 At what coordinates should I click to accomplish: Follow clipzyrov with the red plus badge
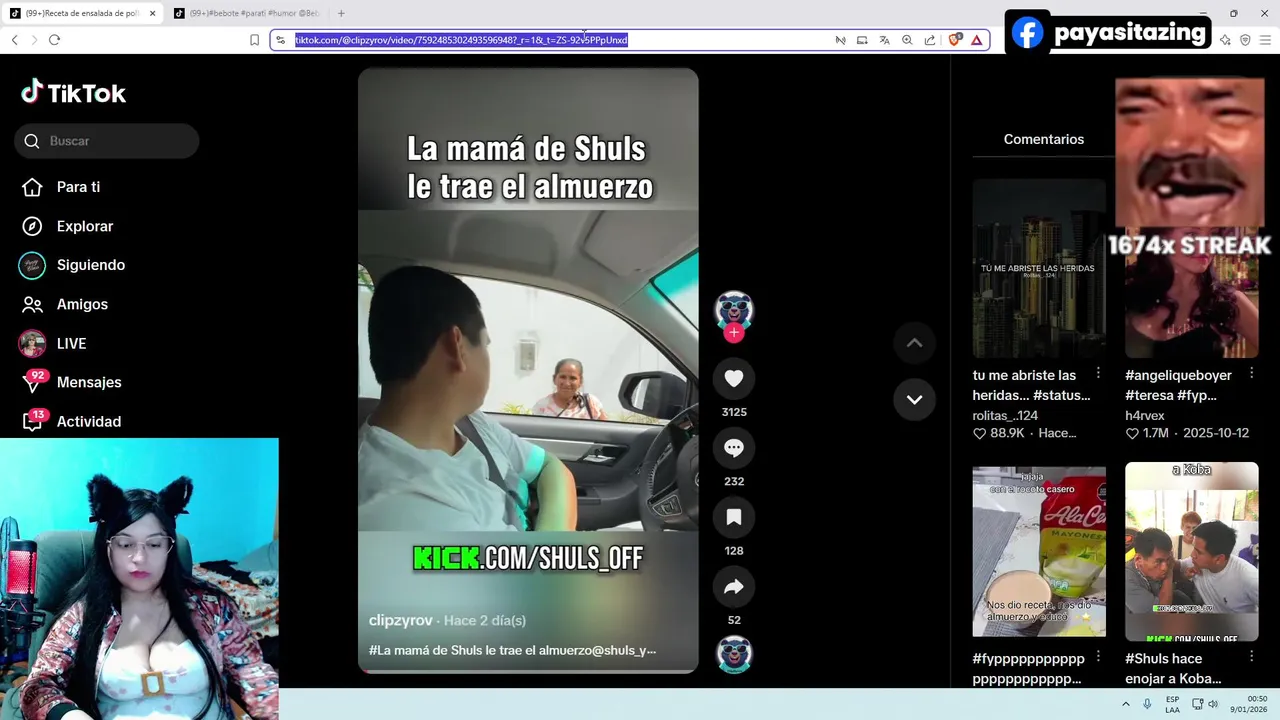coord(734,333)
